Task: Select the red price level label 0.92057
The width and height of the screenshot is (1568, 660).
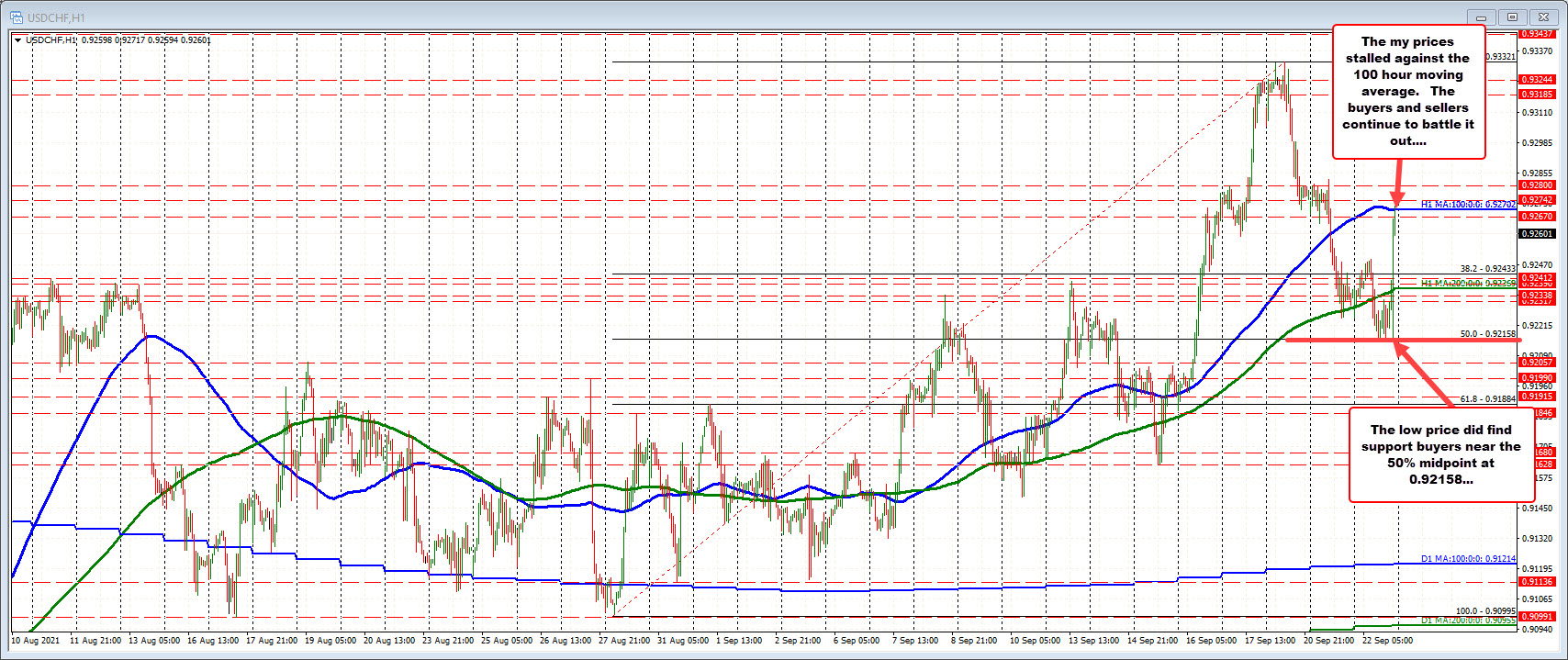Action: [x=1538, y=363]
